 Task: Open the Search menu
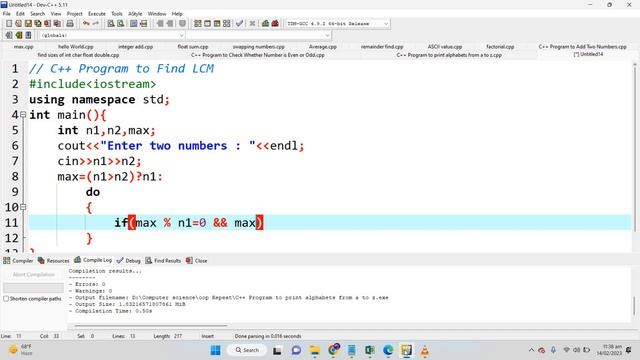38,14
